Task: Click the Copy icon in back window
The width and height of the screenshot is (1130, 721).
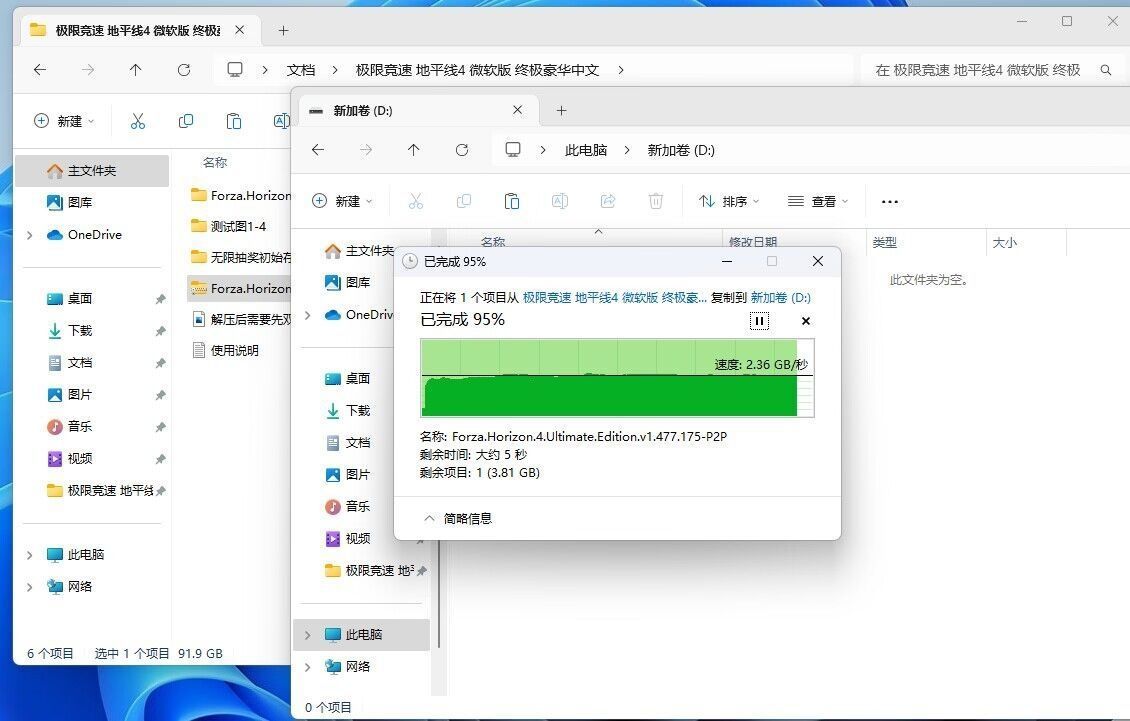Action: click(x=186, y=121)
